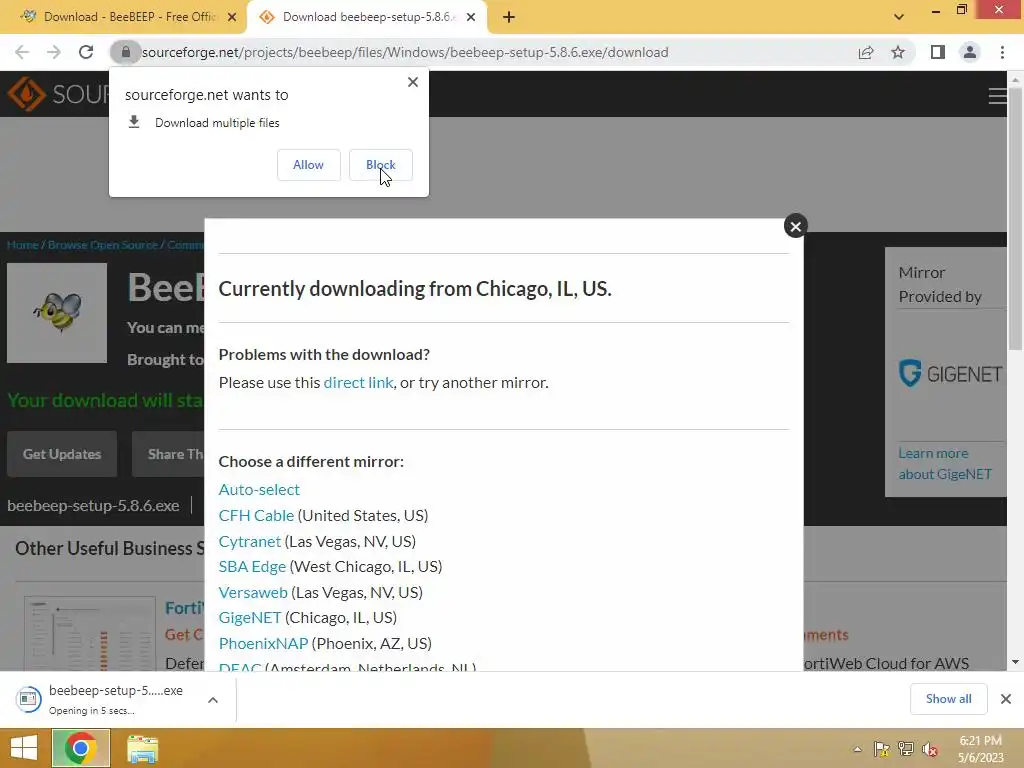Click the network tray icon
This screenshot has width=1024, height=768.
(x=906, y=749)
